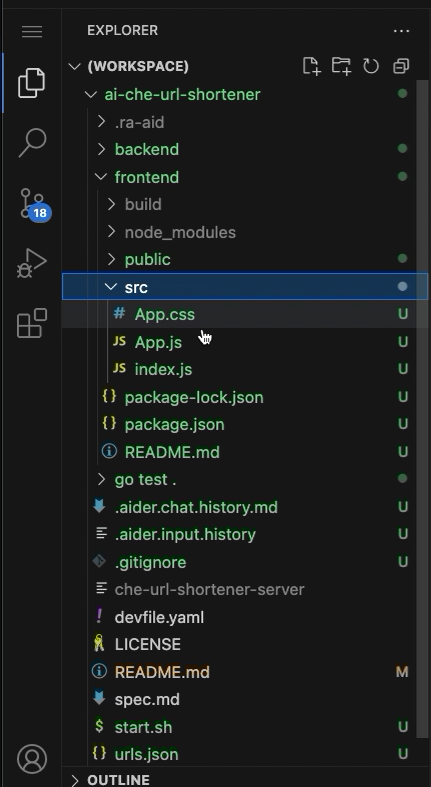This screenshot has height=787, width=431.
Task: Open .aider.chat.history.md file
Action: (x=196, y=507)
